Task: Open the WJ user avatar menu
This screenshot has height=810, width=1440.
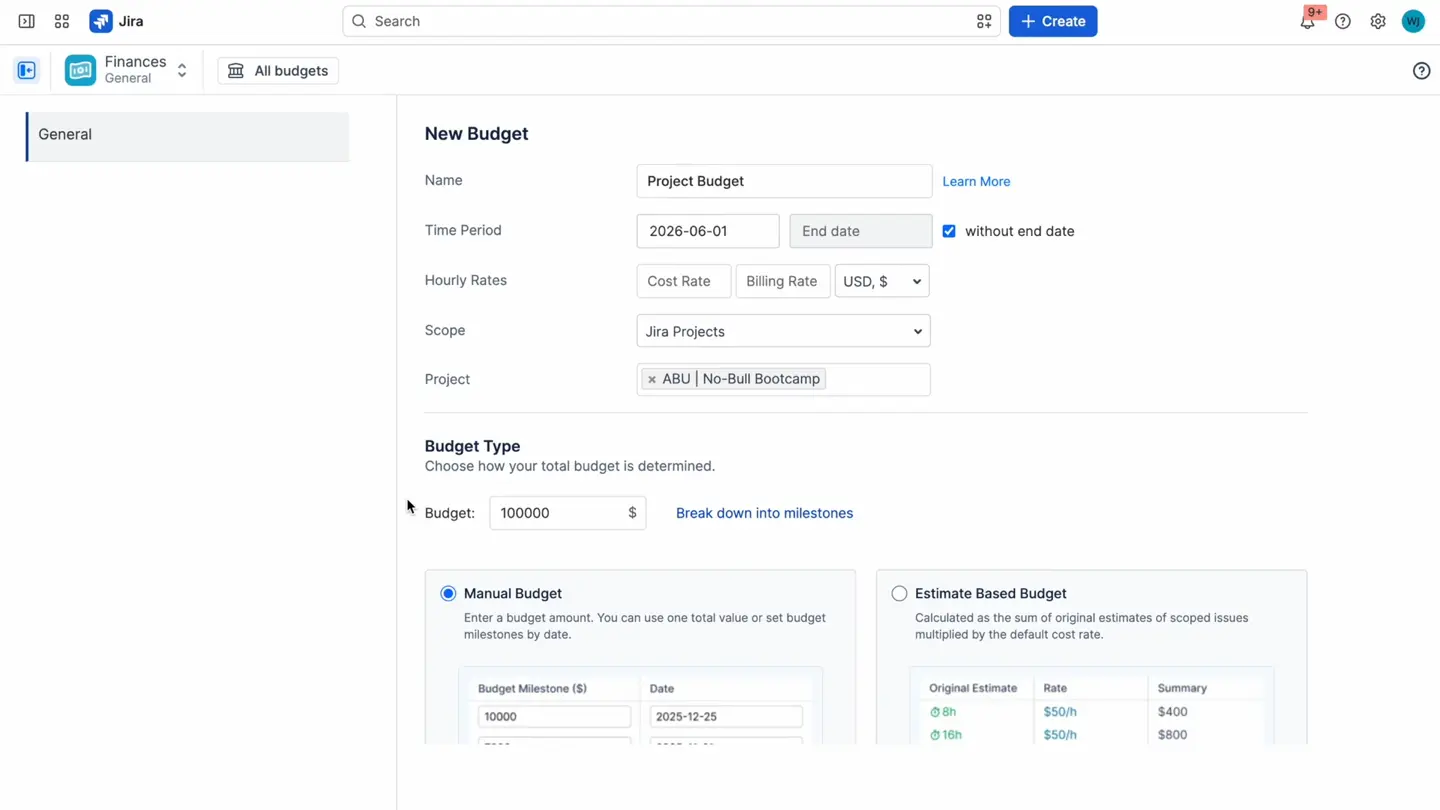Action: [x=1413, y=21]
